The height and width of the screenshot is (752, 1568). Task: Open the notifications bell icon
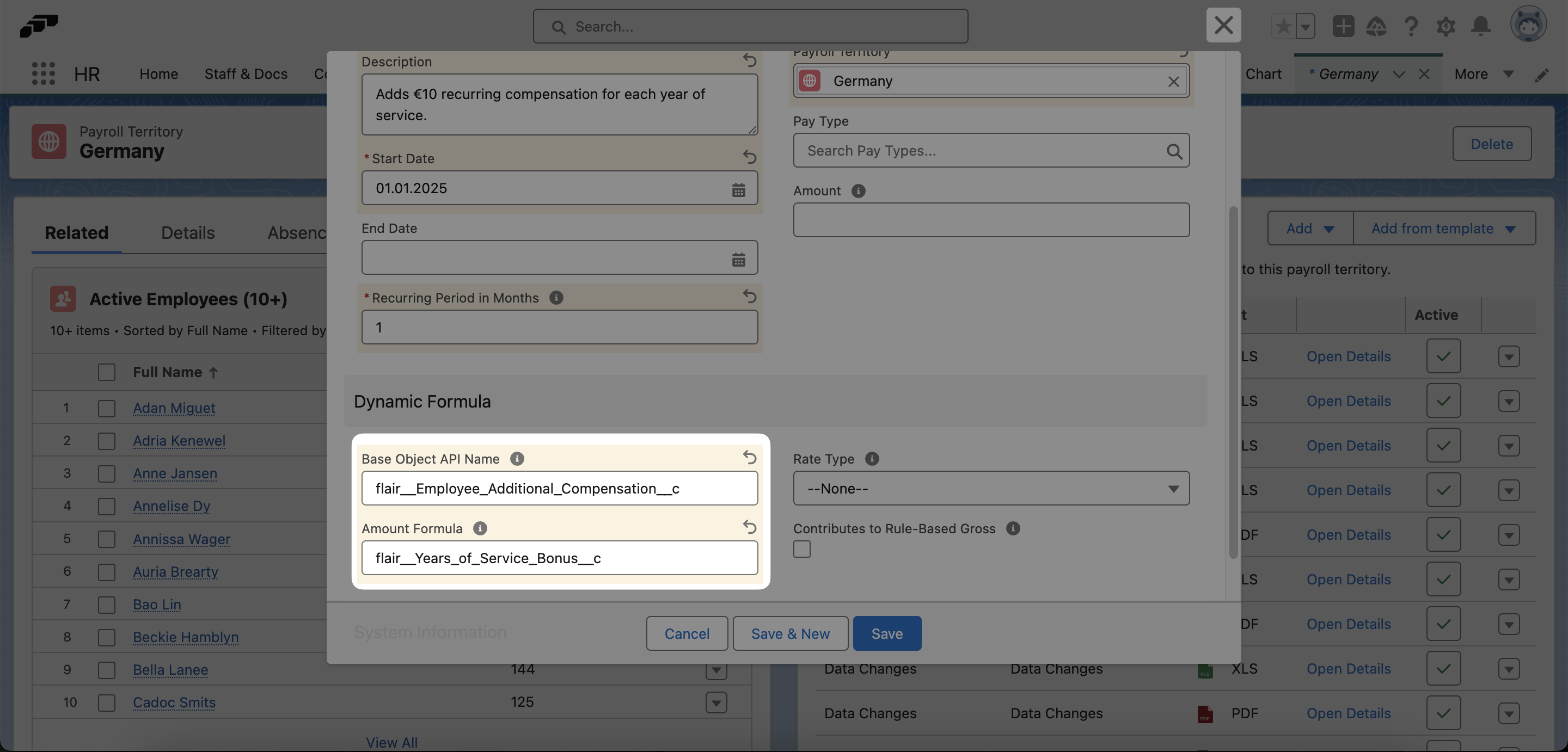[x=1481, y=26]
